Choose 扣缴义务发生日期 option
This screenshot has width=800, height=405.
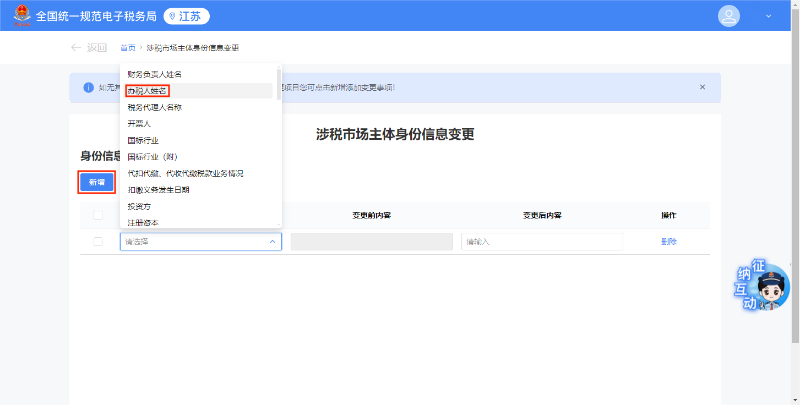[200, 190]
